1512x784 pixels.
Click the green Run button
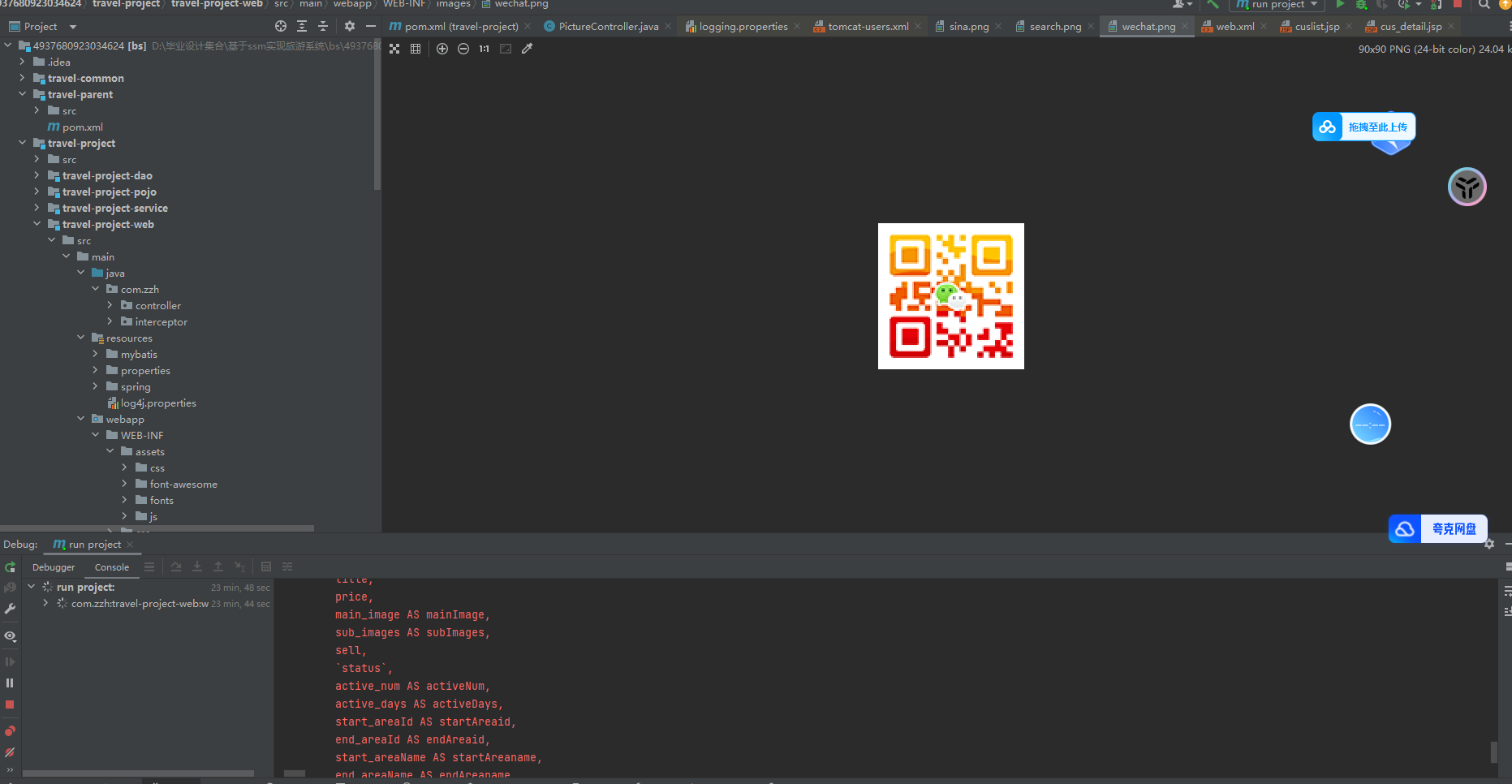click(x=1341, y=4)
